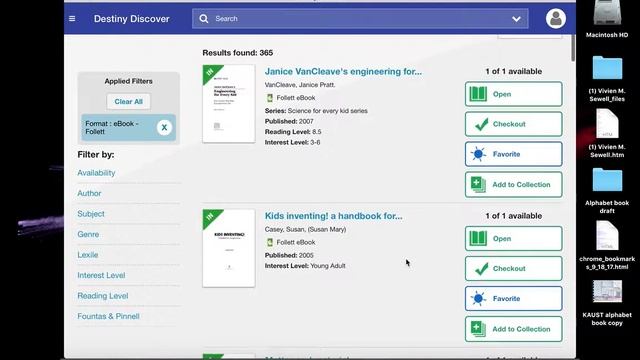The height and width of the screenshot is (360, 640).
Task: Add Janice VanCleave's book to collection
Action: [513, 184]
